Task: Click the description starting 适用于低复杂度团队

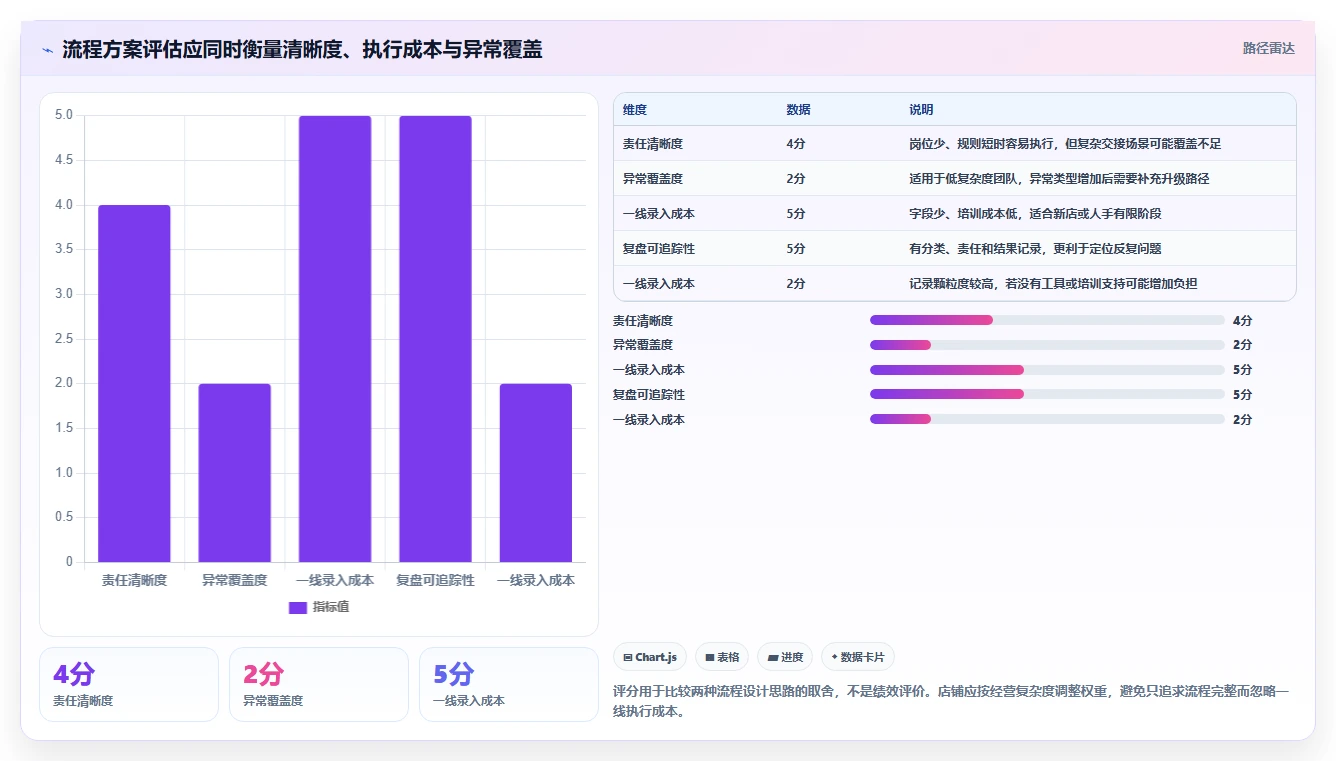Action: point(1060,179)
